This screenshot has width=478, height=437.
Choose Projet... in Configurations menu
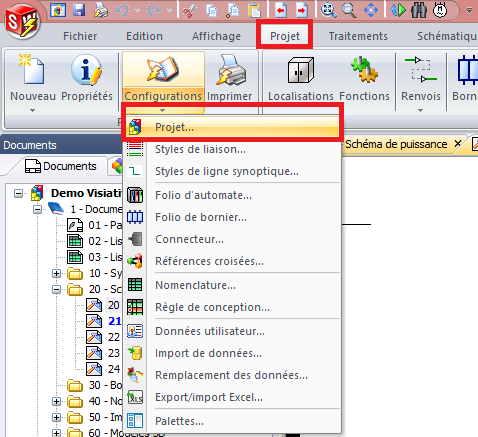(232, 127)
